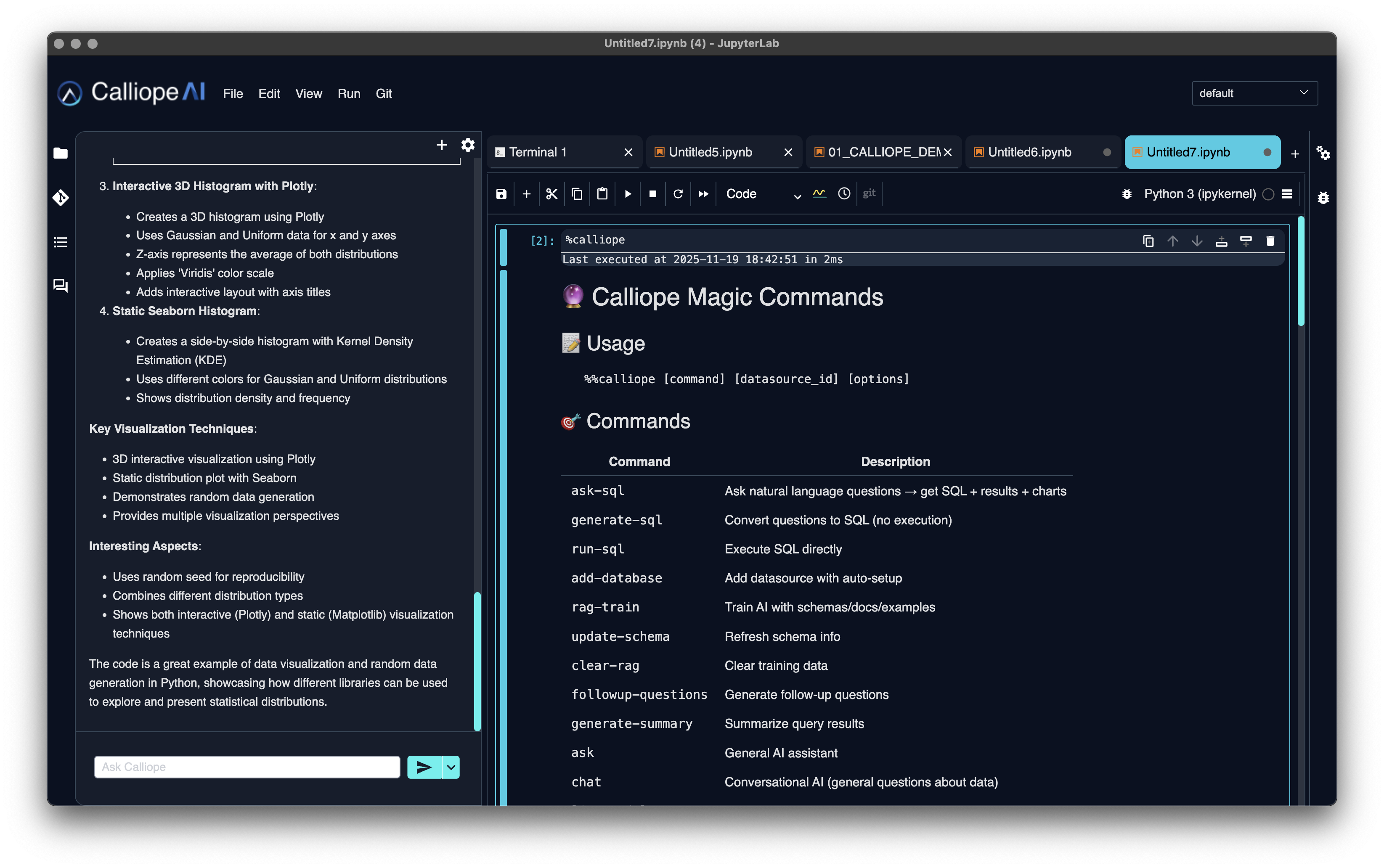The height and width of the screenshot is (868, 1384).
Task: Toggle the kernel busy status indicator
Action: point(1268,194)
